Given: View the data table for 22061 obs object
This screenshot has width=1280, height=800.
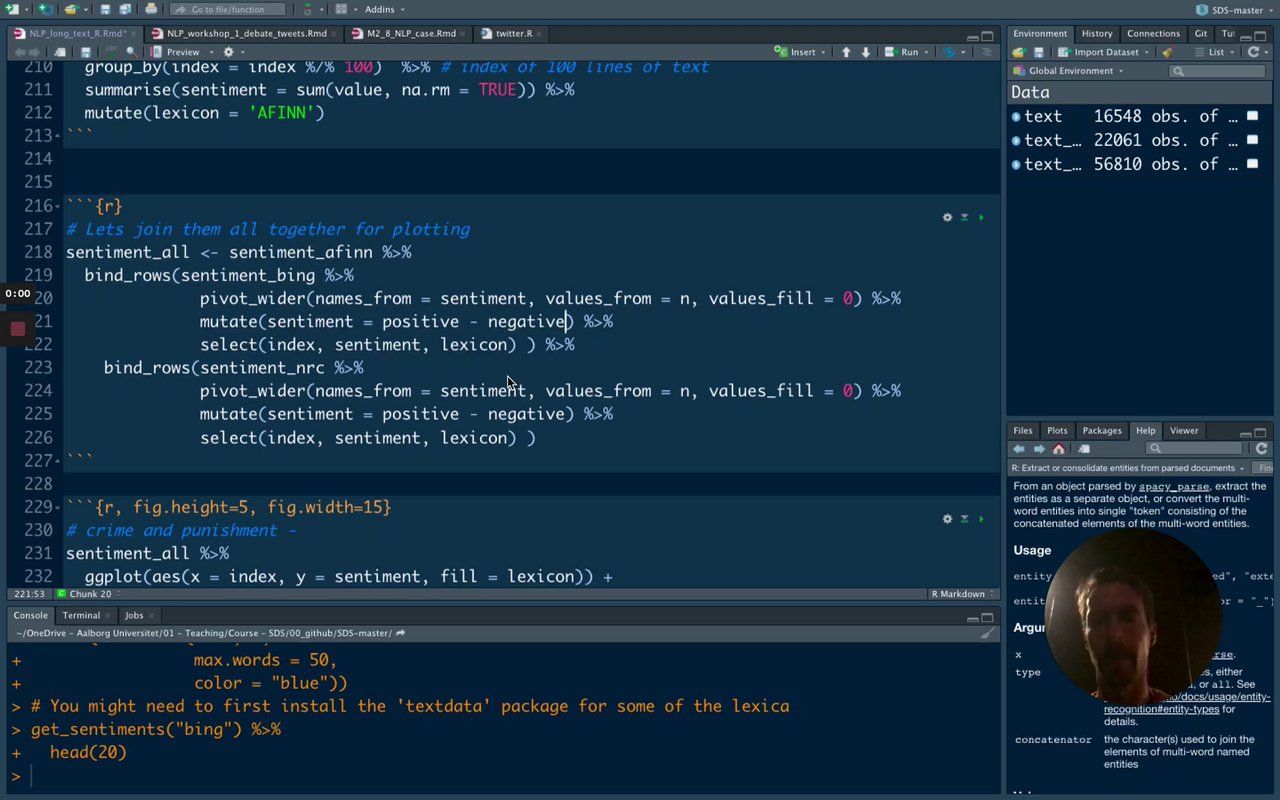Looking at the screenshot, I should pos(1252,141).
